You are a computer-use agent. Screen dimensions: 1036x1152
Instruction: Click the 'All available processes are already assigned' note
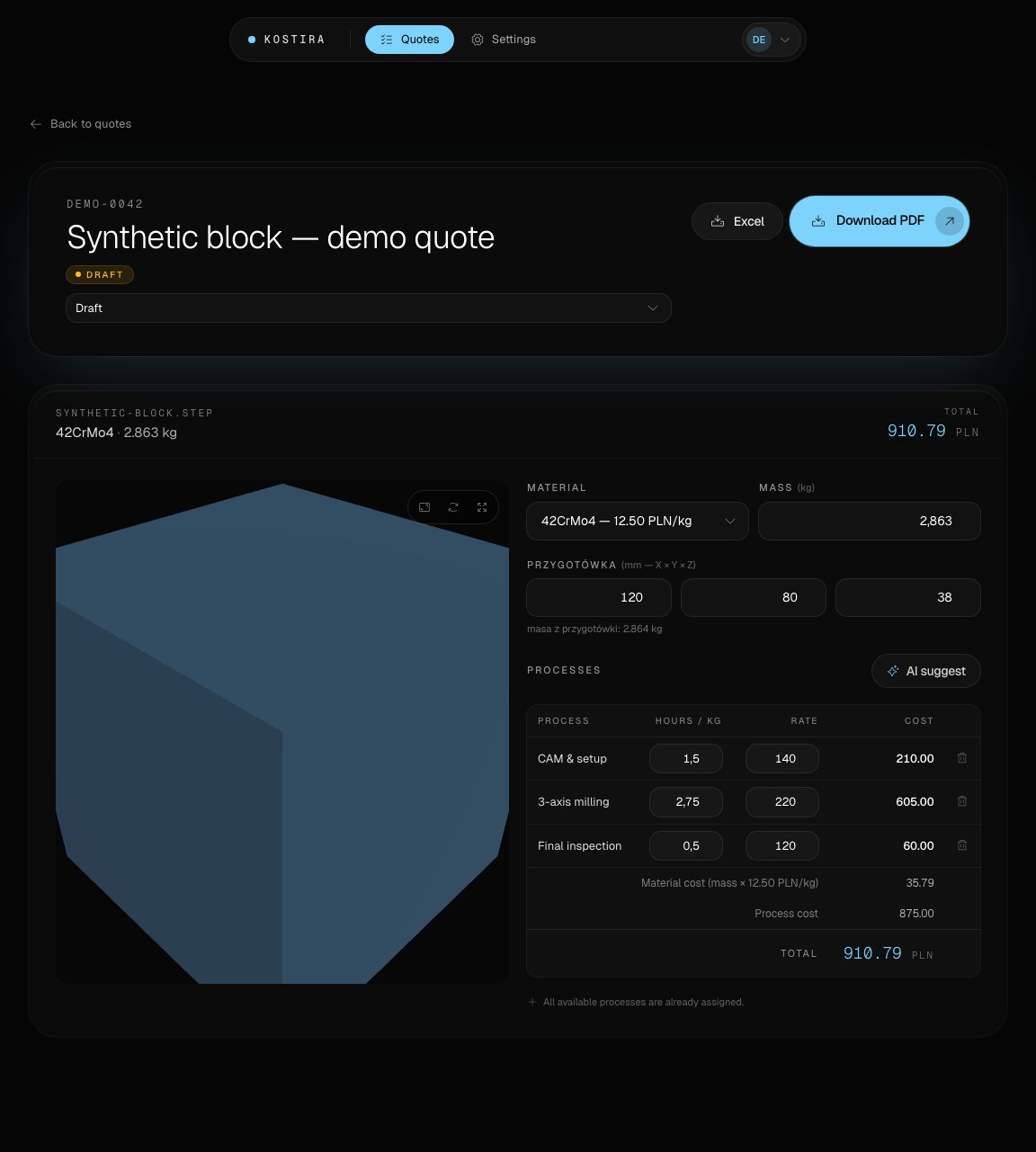pyautogui.click(x=643, y=1002)
